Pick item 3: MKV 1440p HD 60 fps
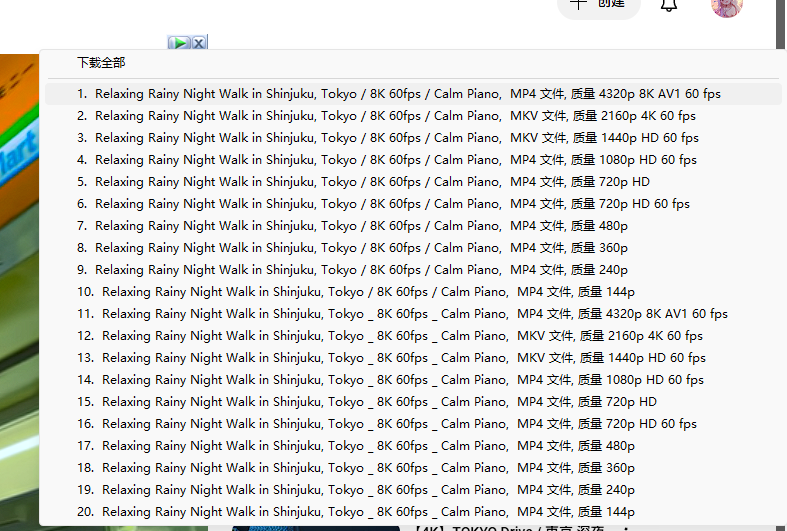The image size is (787, 531). (x=397, y=138)
